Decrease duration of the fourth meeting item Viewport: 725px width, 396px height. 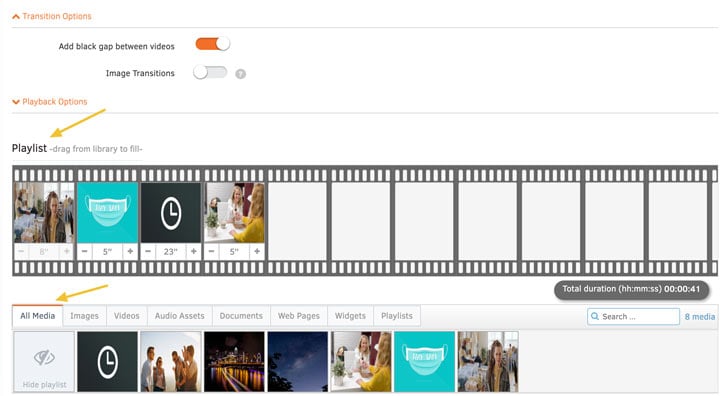pyautogui.click(x=211, y=251)
